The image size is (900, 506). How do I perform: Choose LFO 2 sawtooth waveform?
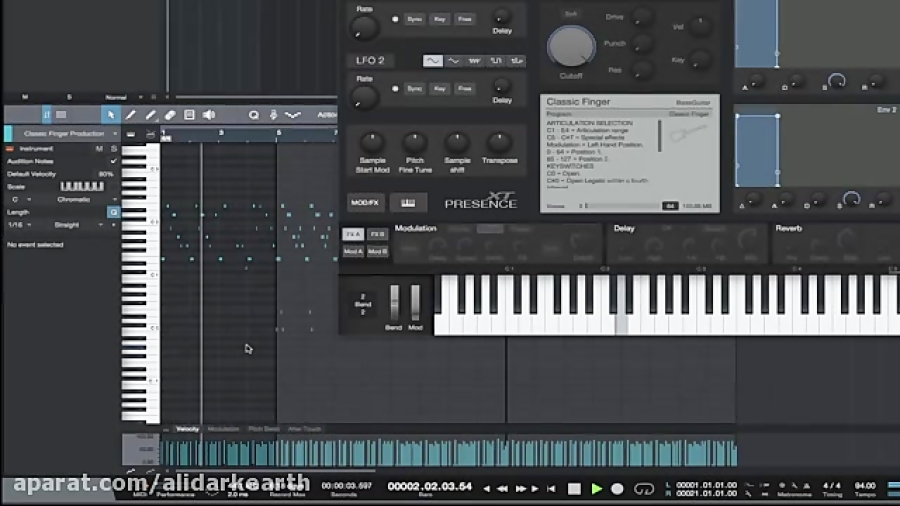[x=474, y=60]
